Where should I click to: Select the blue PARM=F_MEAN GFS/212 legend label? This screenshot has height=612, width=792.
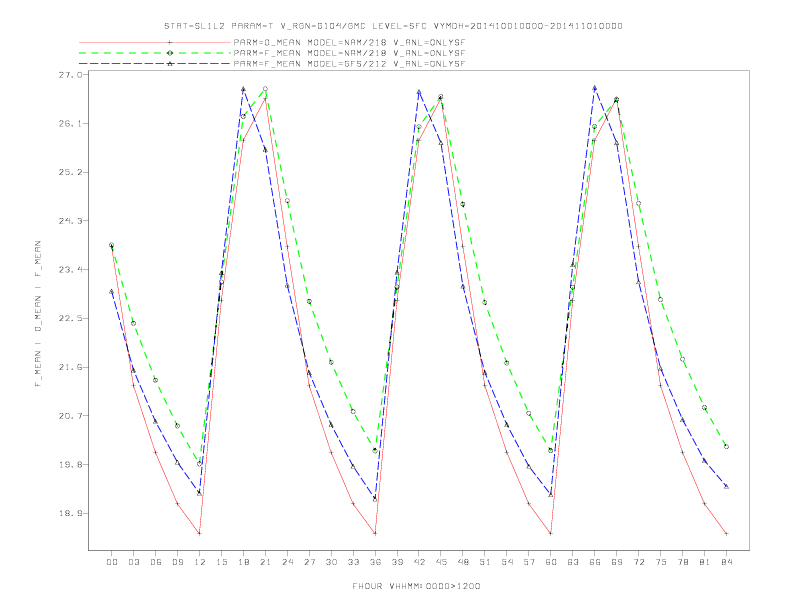tap(349, 64)
